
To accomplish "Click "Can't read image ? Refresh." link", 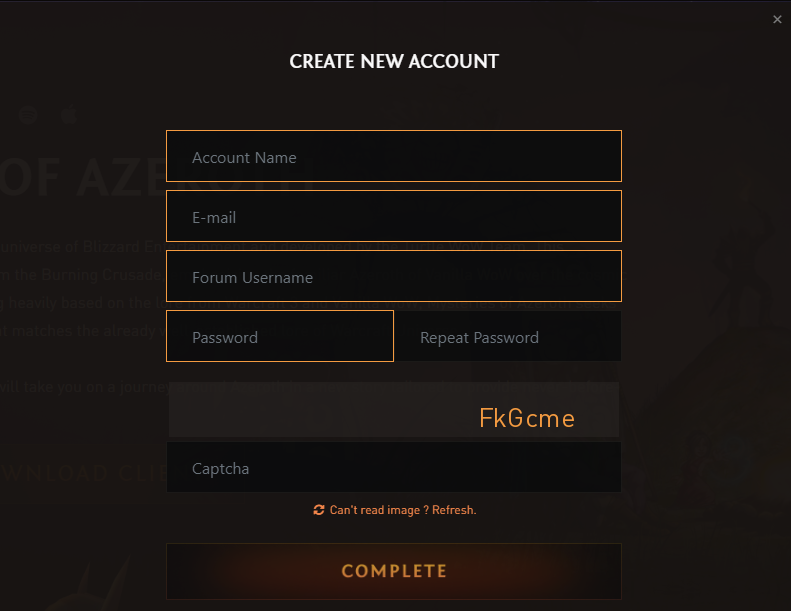I will click(x=402, y=510).
